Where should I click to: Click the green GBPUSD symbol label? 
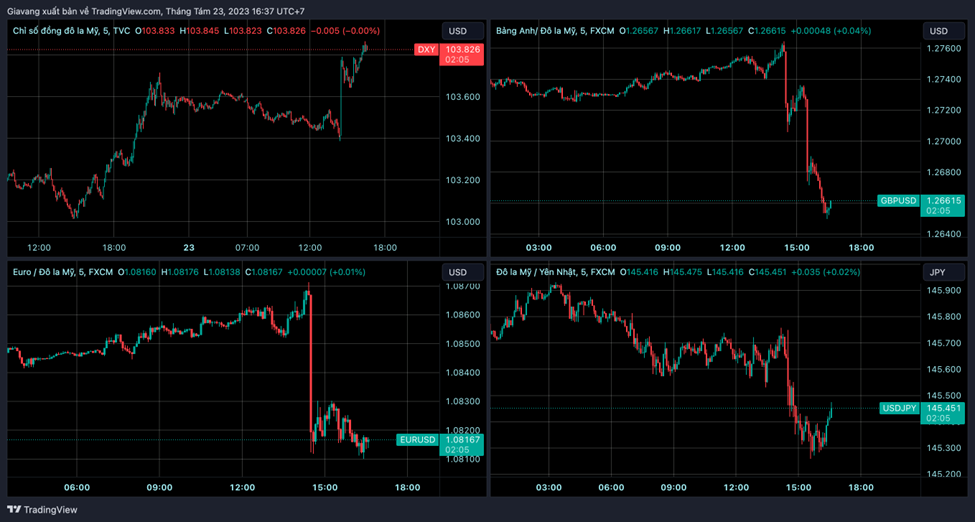(x=897, y=201)
